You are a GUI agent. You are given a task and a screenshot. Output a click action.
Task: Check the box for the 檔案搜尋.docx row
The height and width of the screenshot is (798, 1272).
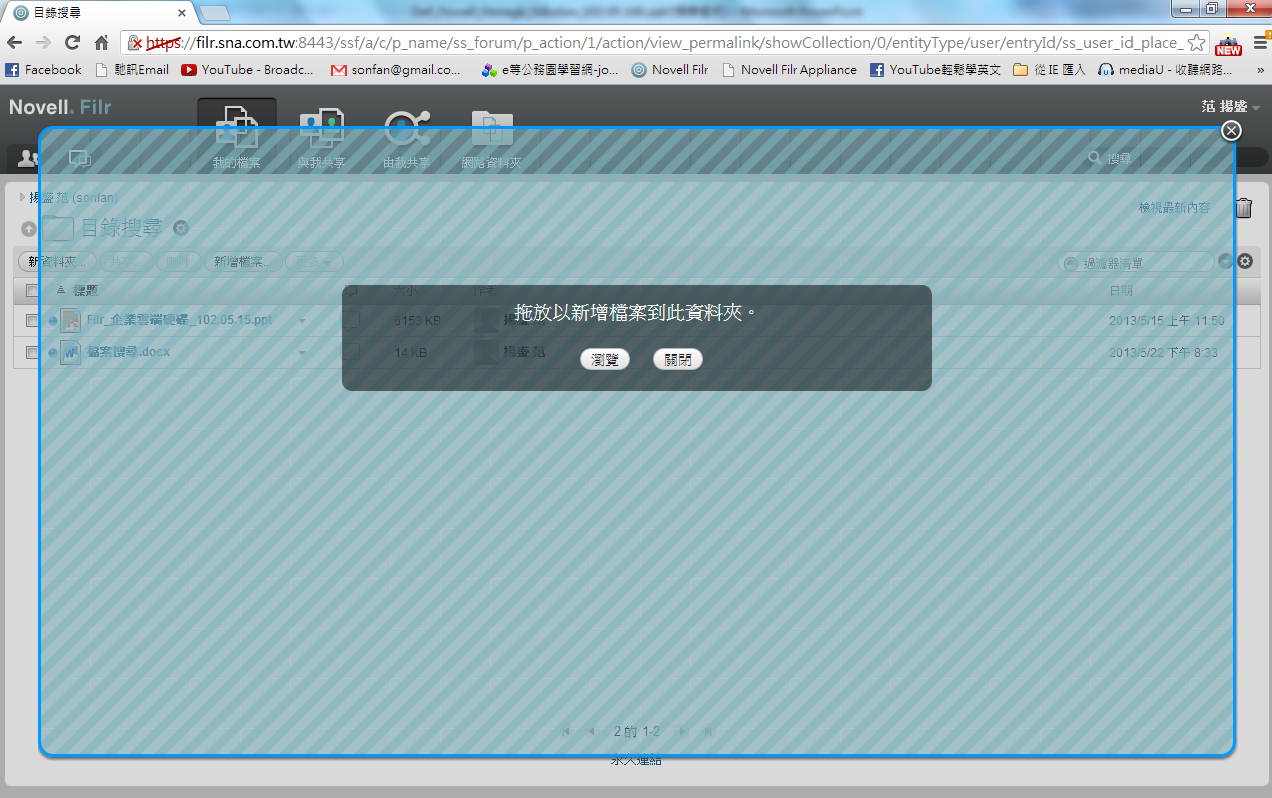32,353
